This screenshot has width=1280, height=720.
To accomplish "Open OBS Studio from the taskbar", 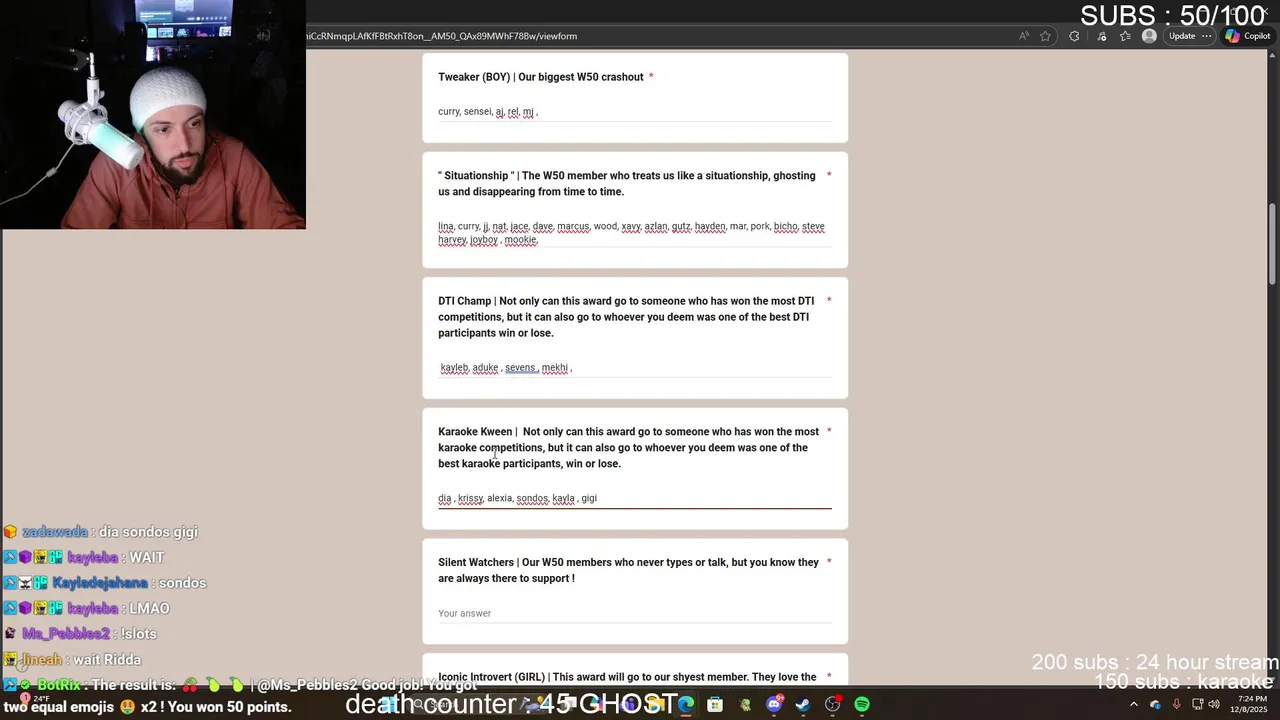I will click(832, 705).
